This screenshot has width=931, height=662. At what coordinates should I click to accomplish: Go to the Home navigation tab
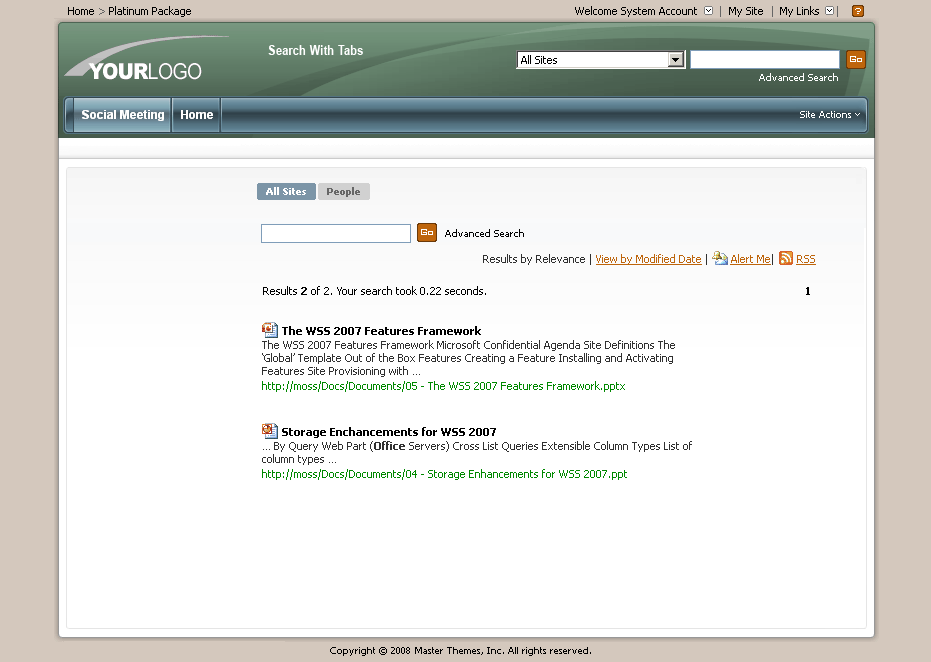pos(196,115)
